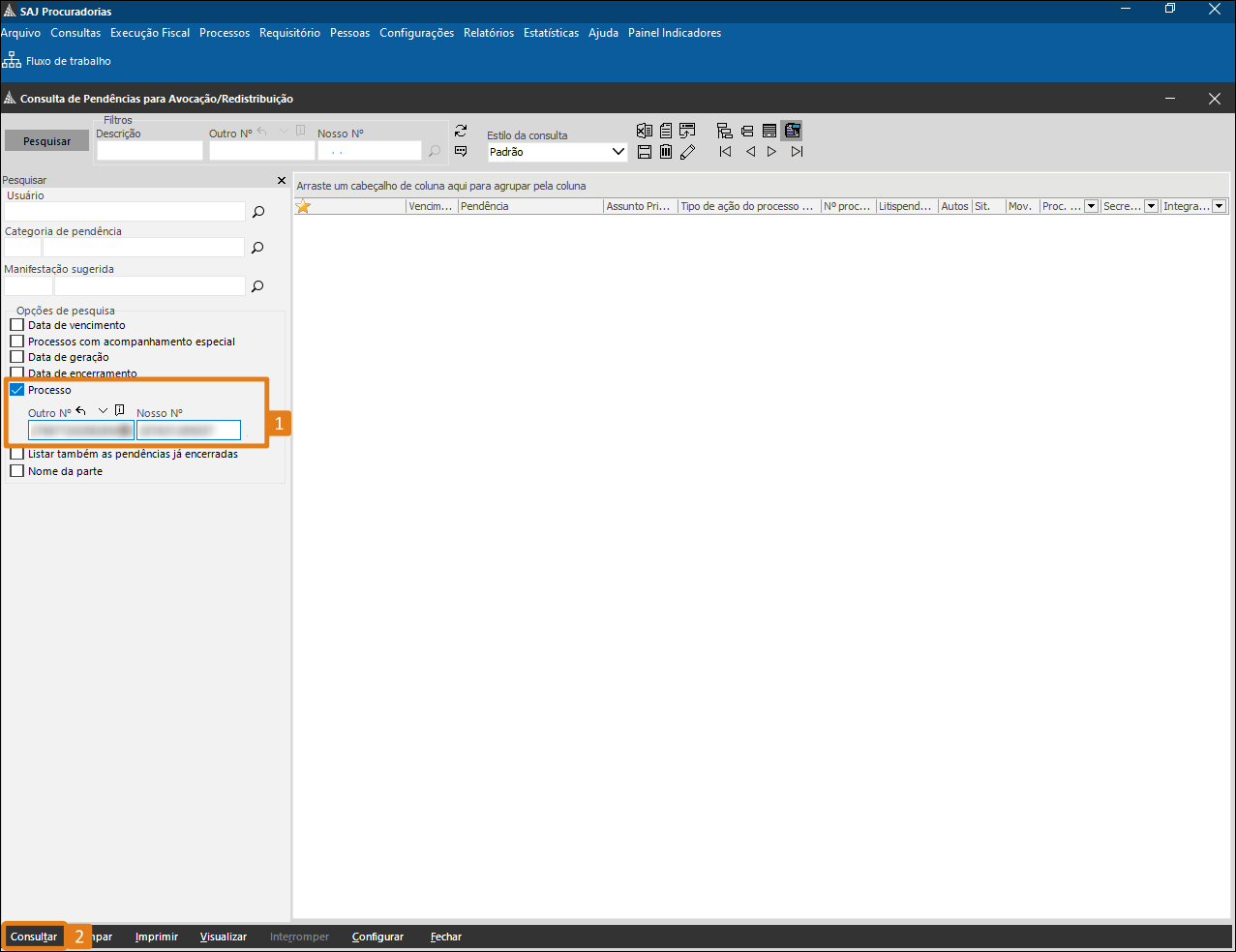Open the Execução Fiscal menu

coord(150,33)
